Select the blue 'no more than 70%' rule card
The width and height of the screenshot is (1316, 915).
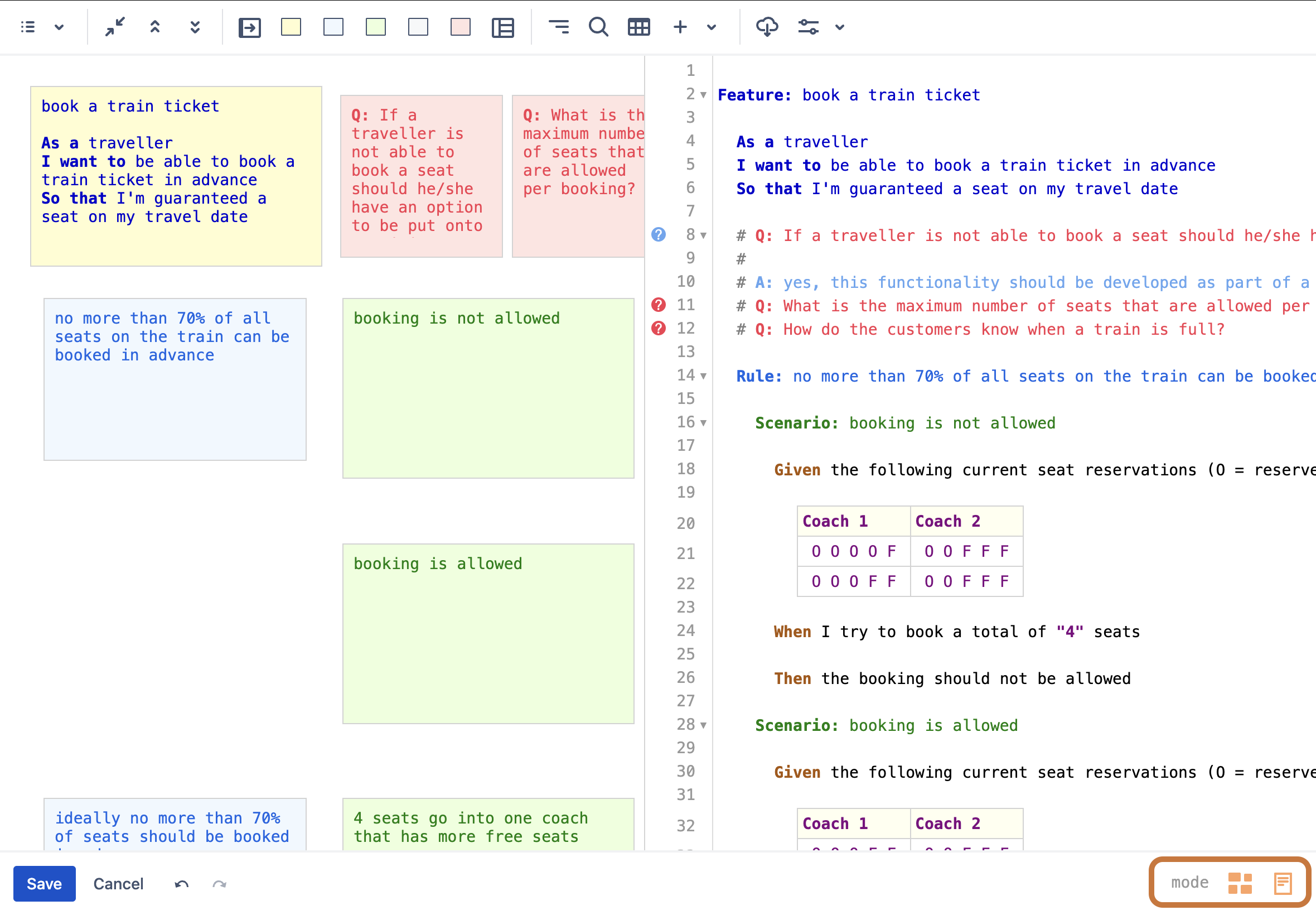[175, 379]
